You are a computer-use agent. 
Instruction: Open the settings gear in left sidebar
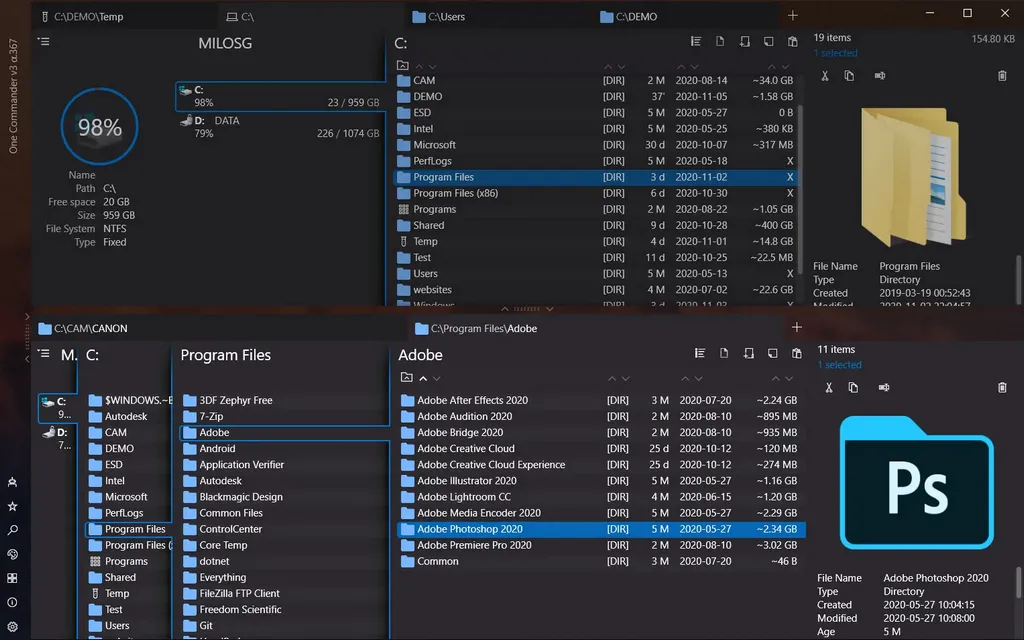pyautogui.click(x=12, y=626)
